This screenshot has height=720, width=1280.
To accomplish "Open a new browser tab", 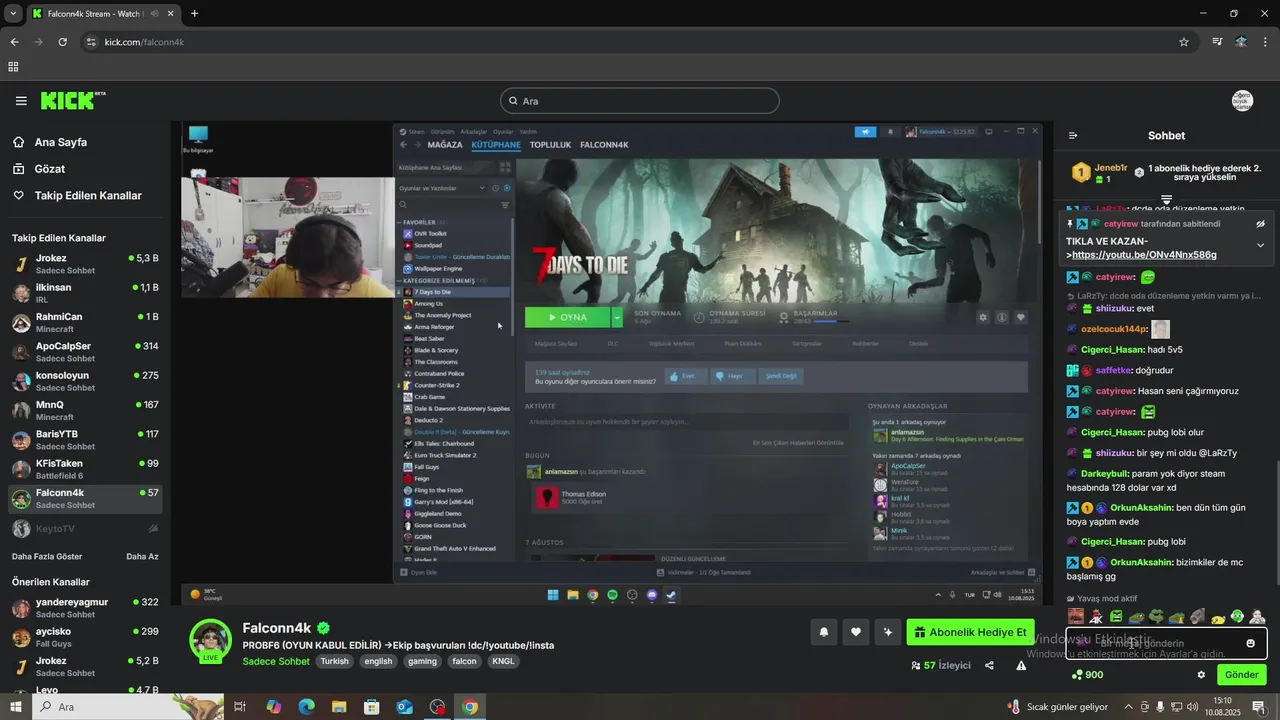I will [x=194, y=13].
